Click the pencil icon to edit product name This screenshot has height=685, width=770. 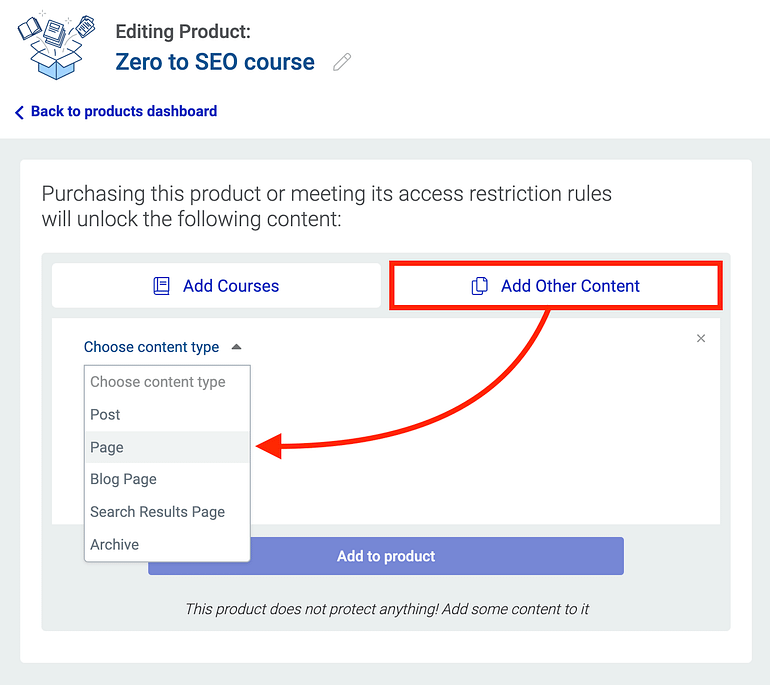point(342,63)
